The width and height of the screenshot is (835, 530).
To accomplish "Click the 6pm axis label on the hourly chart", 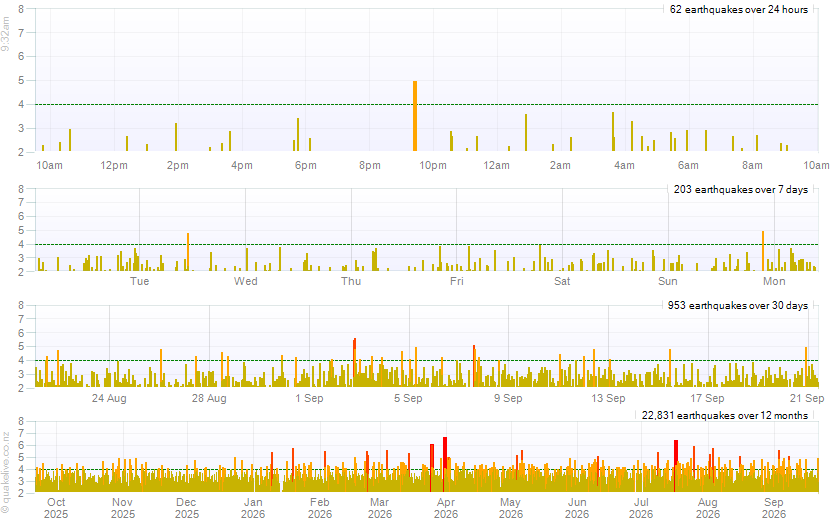I will [306, 166].
